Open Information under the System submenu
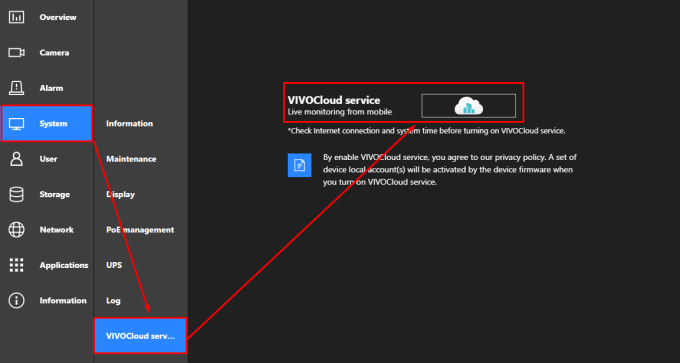Viewport: 680px width, 363px height. click(129, 124)
